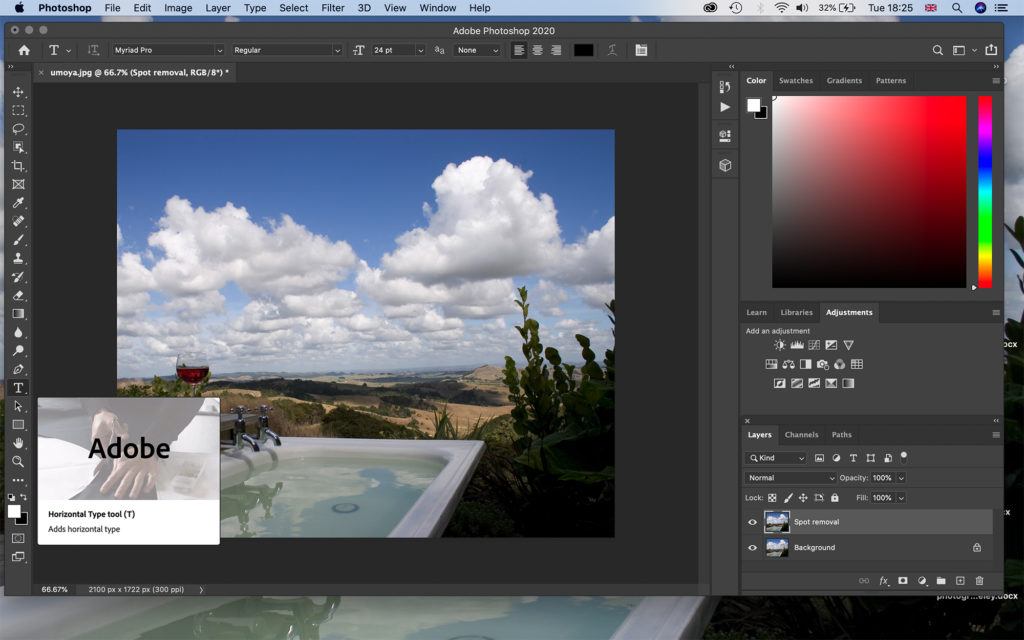Image resolution: width=1024 pixels, height=640 pixels.
Task: Open the Filter menu
Action: point(333,8)
